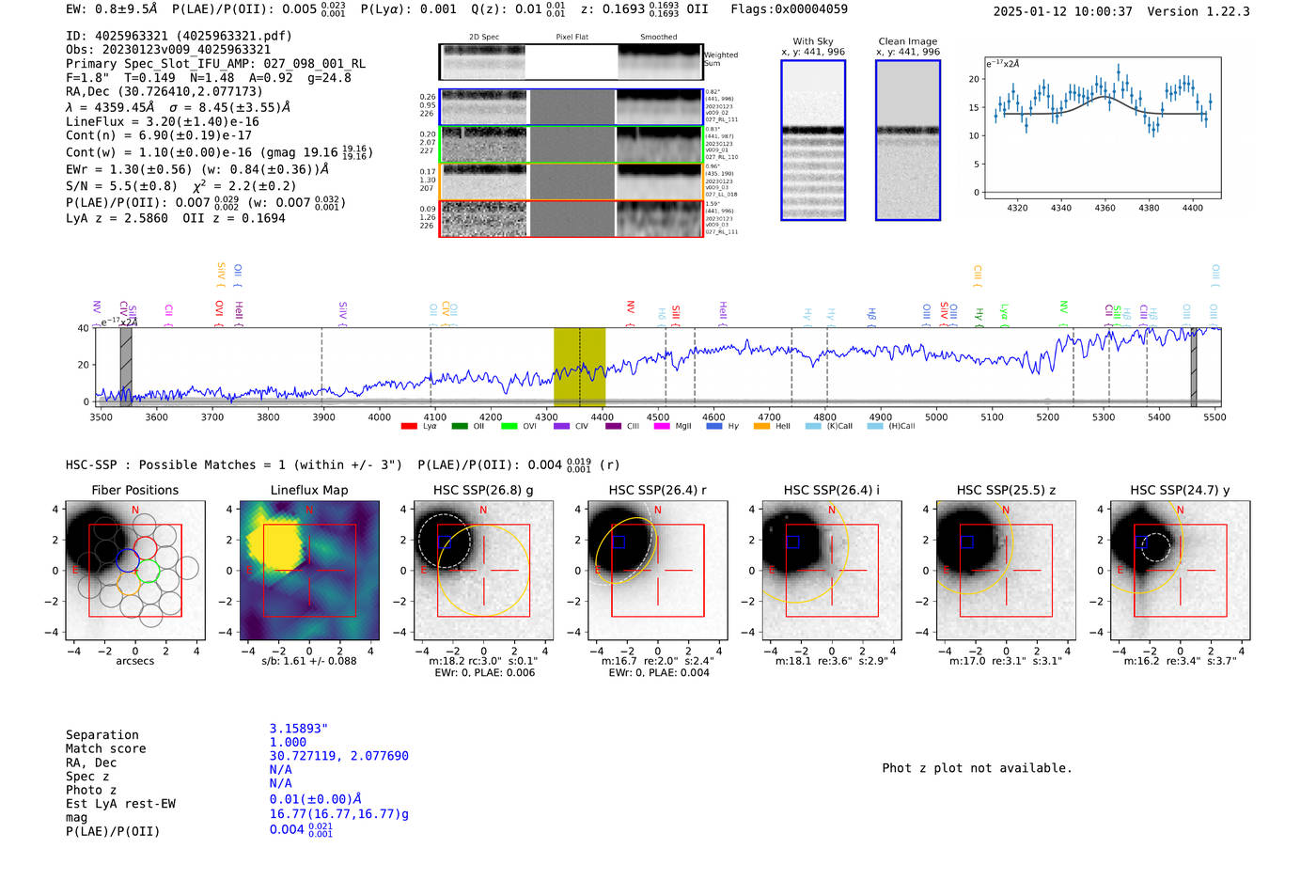Click the Lyα red legend swatch

click(x=409, y=427)
